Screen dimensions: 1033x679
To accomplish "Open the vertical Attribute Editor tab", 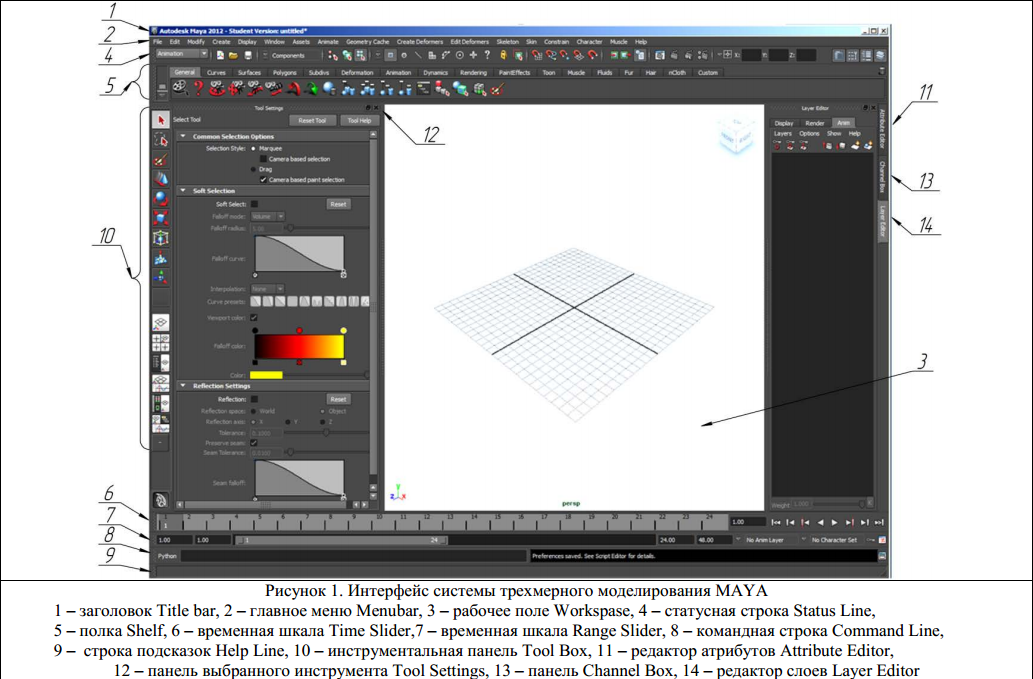I will (x=882, y=128).
